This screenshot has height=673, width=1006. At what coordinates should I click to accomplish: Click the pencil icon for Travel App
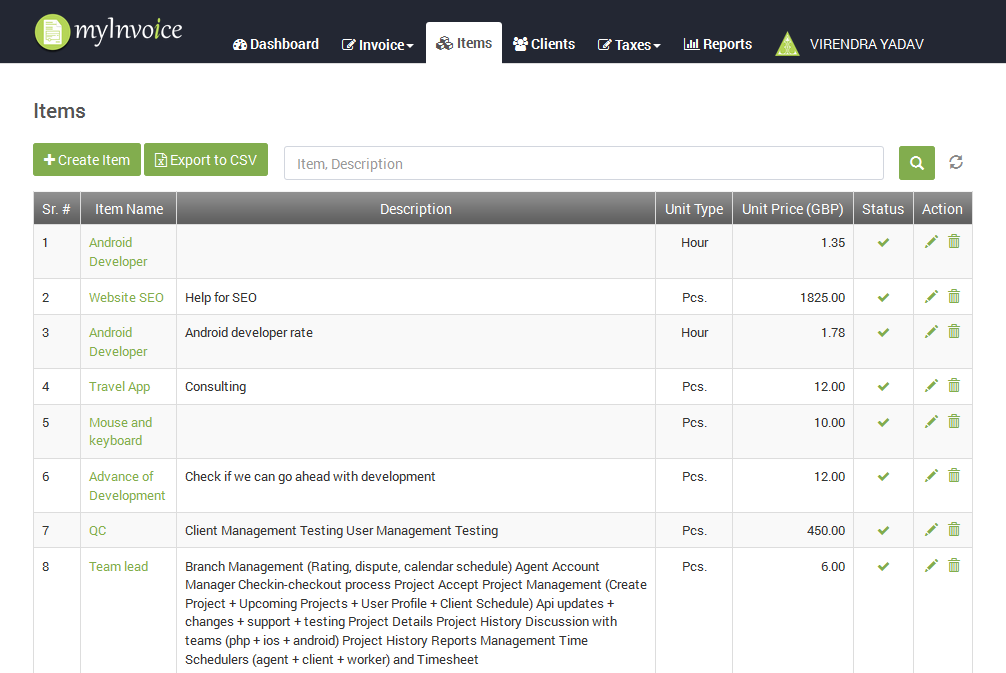pyautogui.click(x=931, y=385)
